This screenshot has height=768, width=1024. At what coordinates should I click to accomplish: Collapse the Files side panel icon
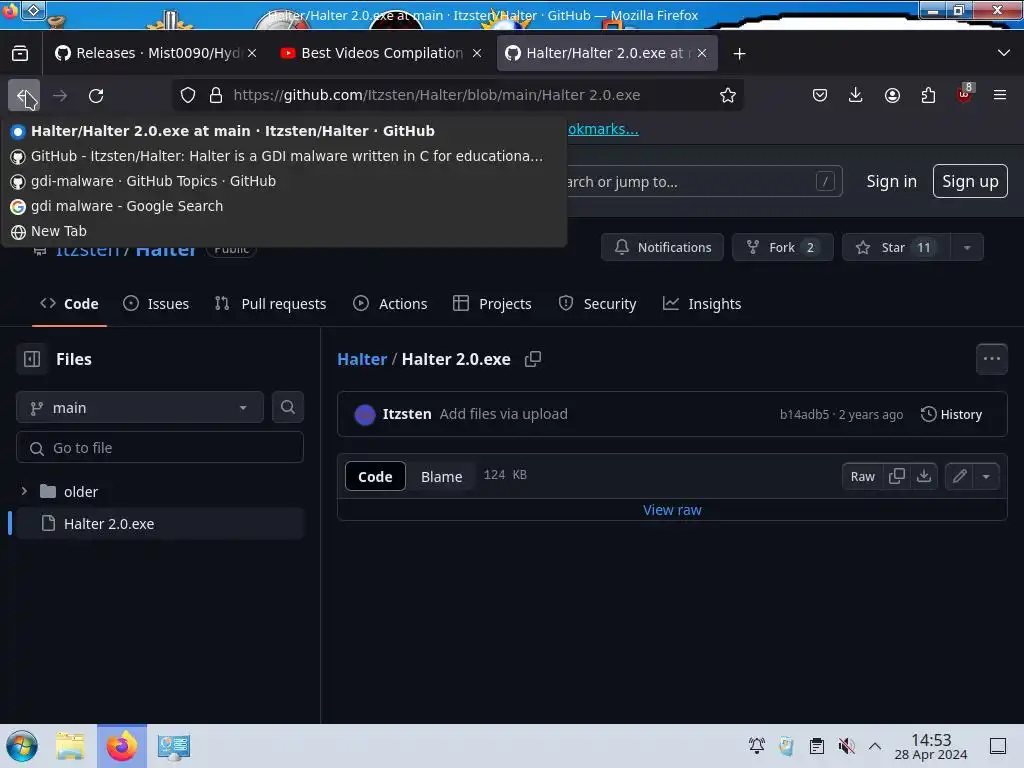click(32, 359)
